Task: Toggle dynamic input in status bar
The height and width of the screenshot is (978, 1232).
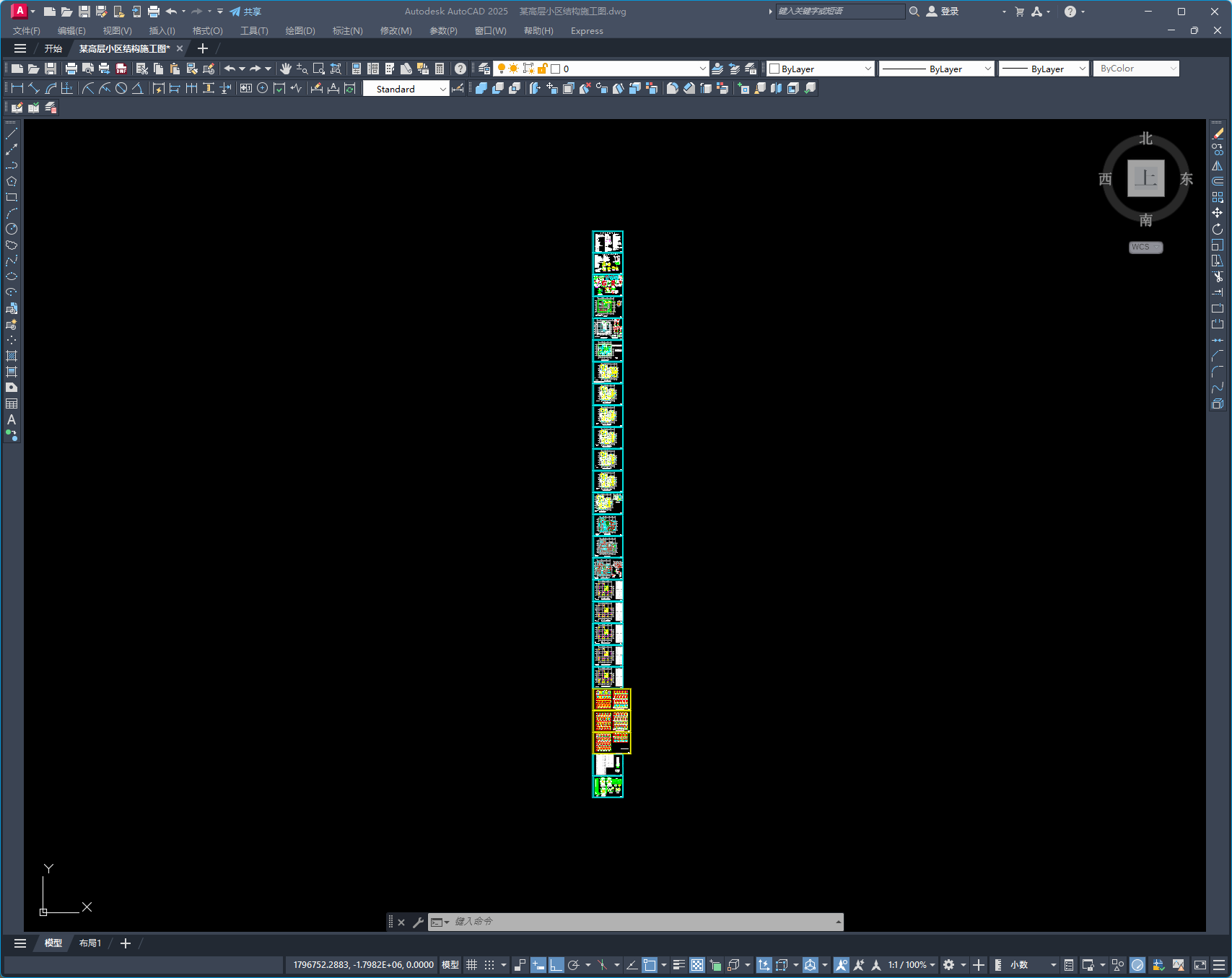Action: (538, 965)
